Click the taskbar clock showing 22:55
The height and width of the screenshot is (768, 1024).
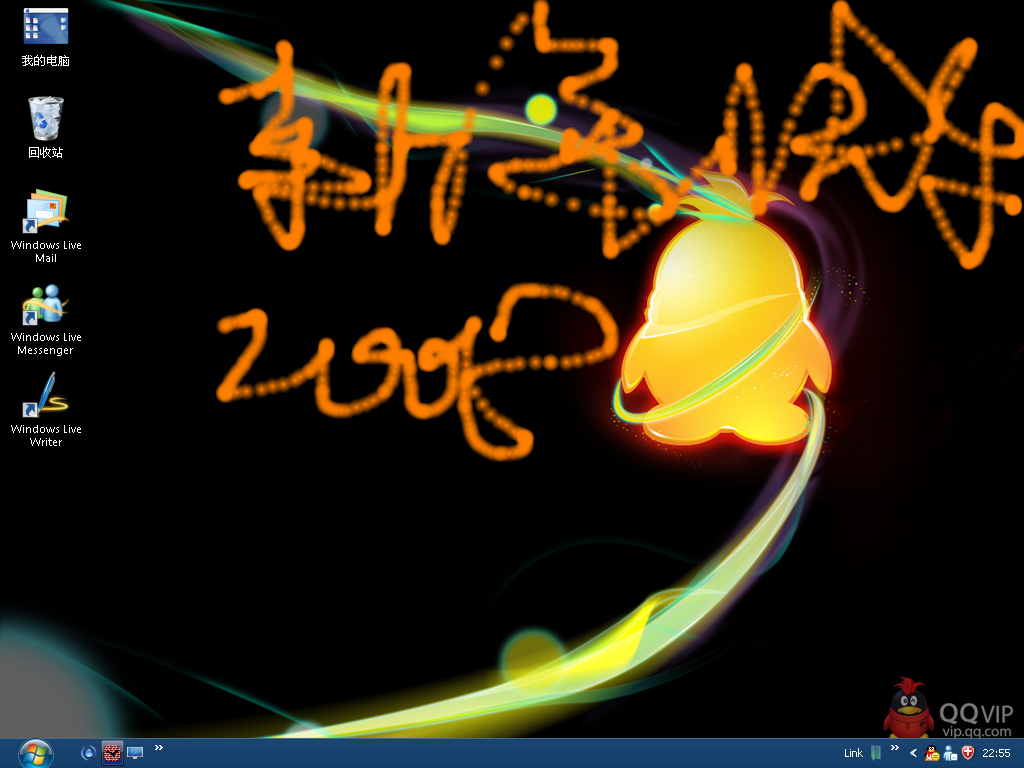point(996,753)
